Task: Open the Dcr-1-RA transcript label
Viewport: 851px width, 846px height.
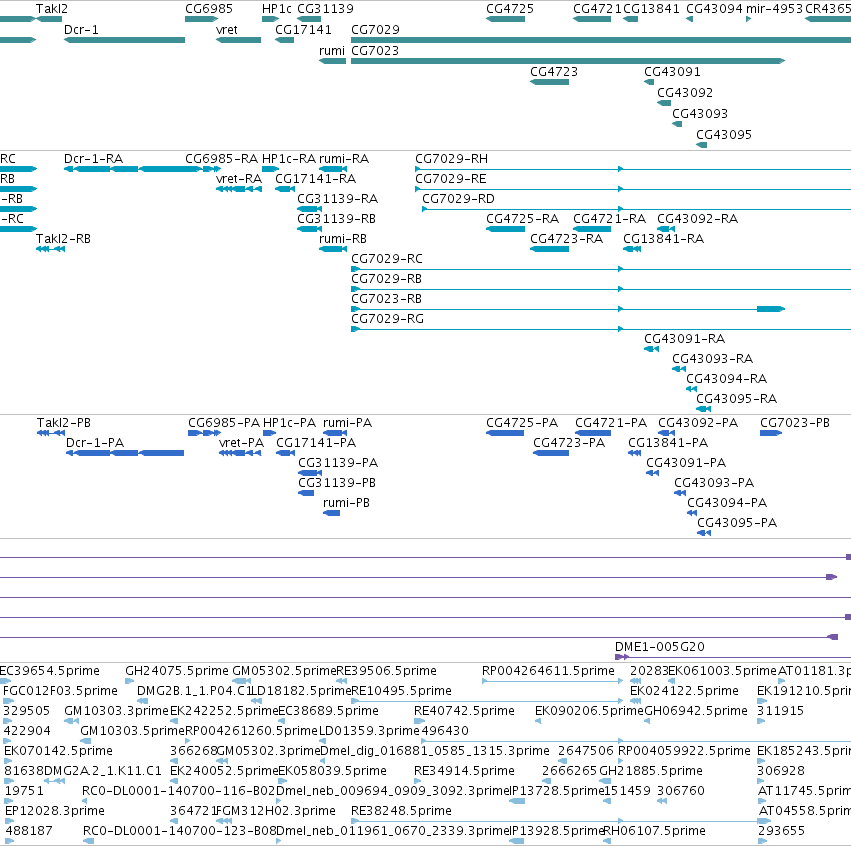Action: click(93, 159)
